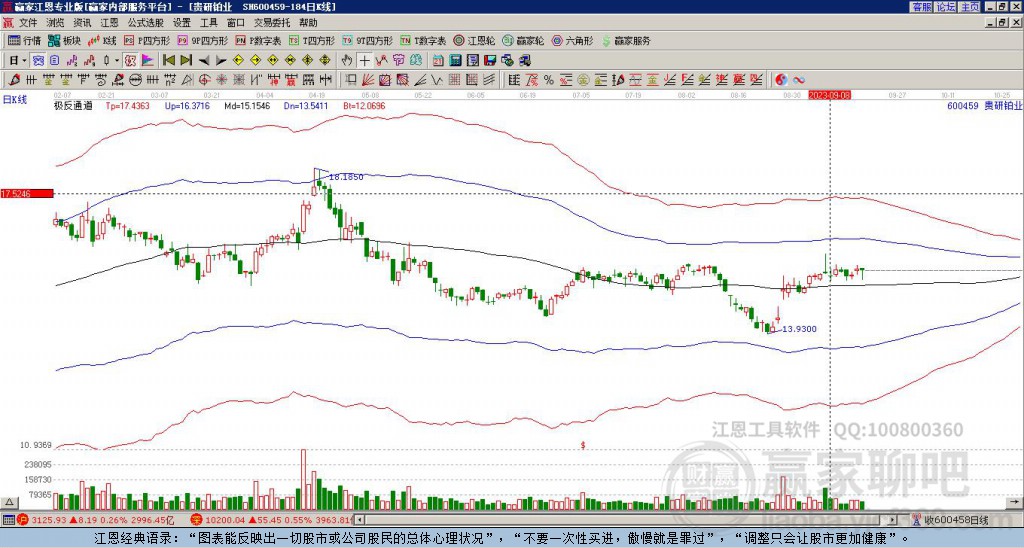
Task: Open the 浏览 menu
Action: 56,23
